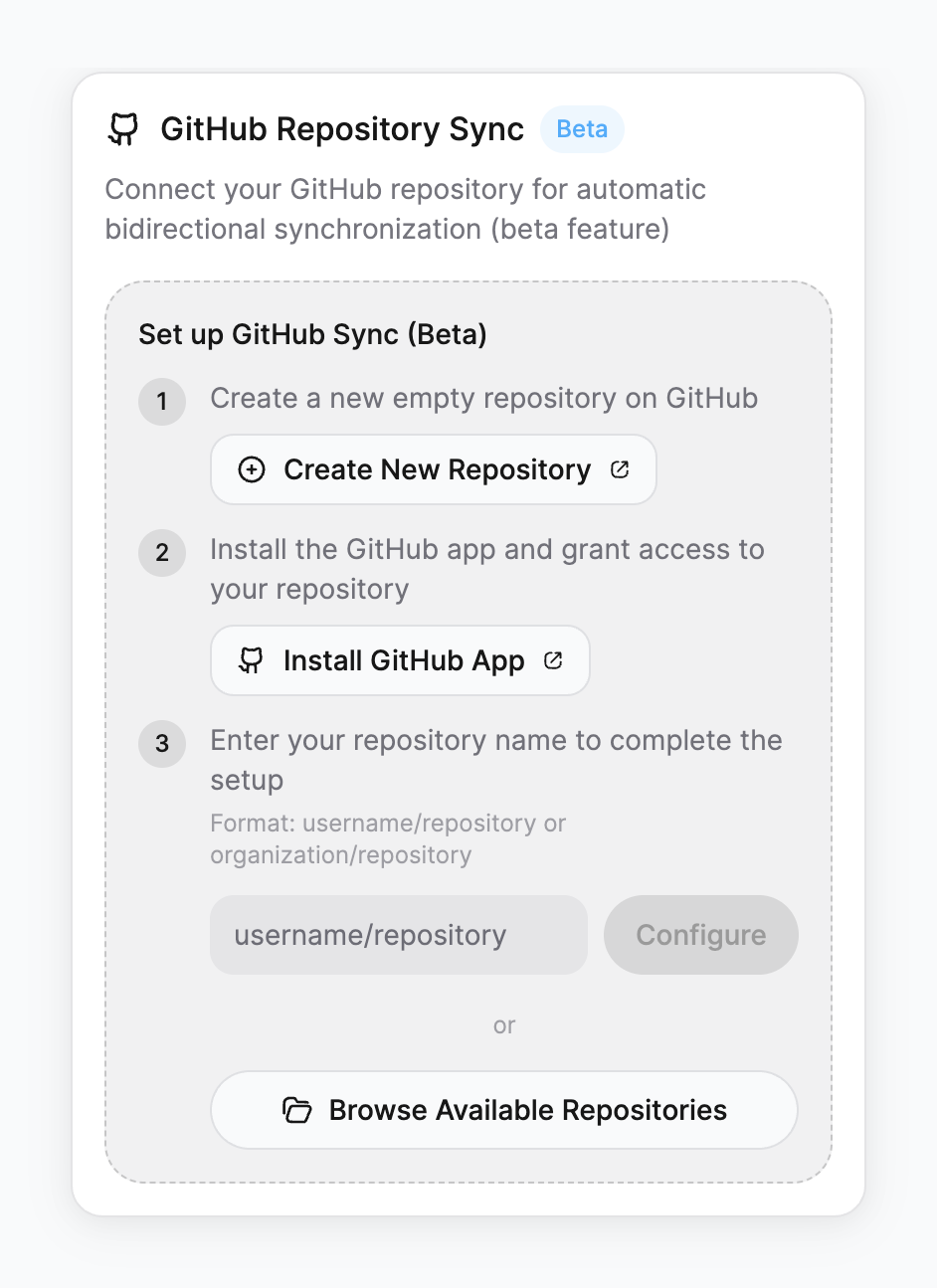Click the external link icon next to Create New Repository
The width and height of the screenshot is (937, 1288).
[620, 469]
